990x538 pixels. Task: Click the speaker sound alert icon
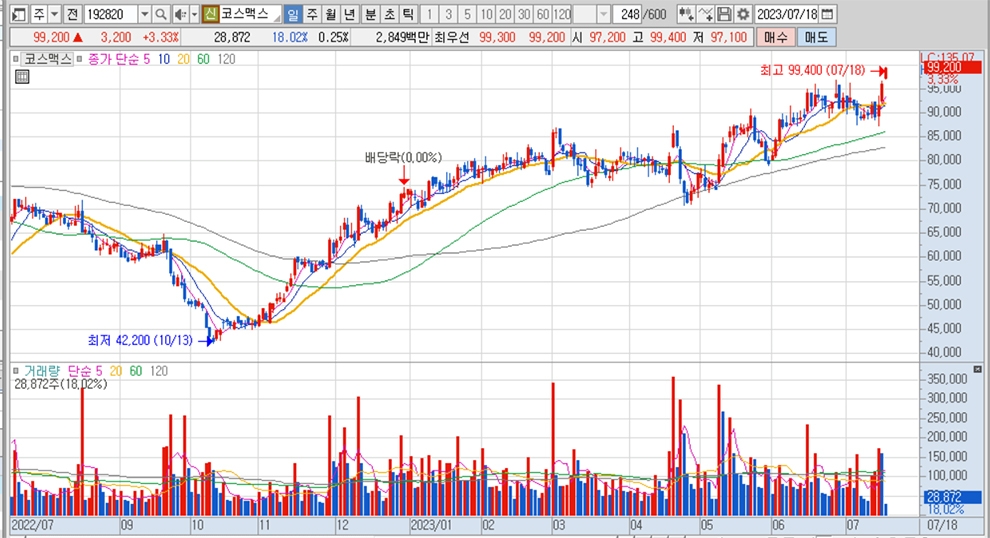click(x=179, y=15)
